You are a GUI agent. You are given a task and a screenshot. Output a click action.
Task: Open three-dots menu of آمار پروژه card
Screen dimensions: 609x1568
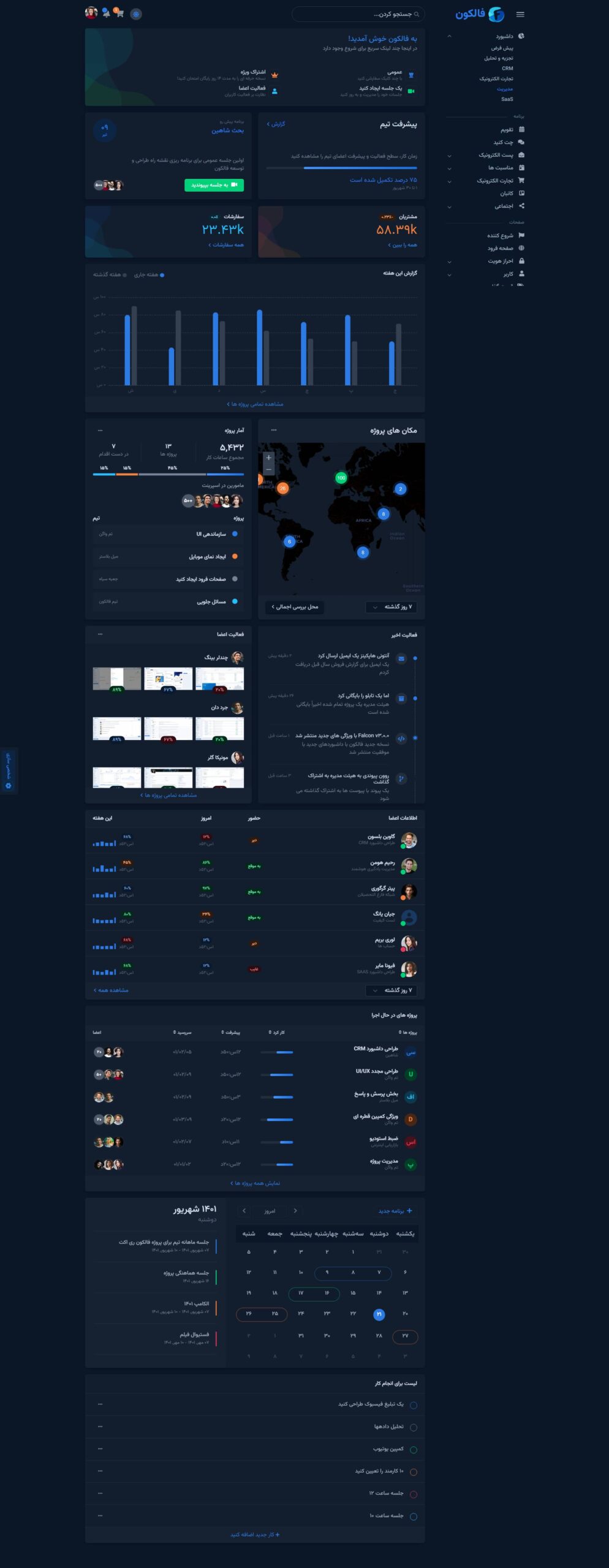[100, 430]
